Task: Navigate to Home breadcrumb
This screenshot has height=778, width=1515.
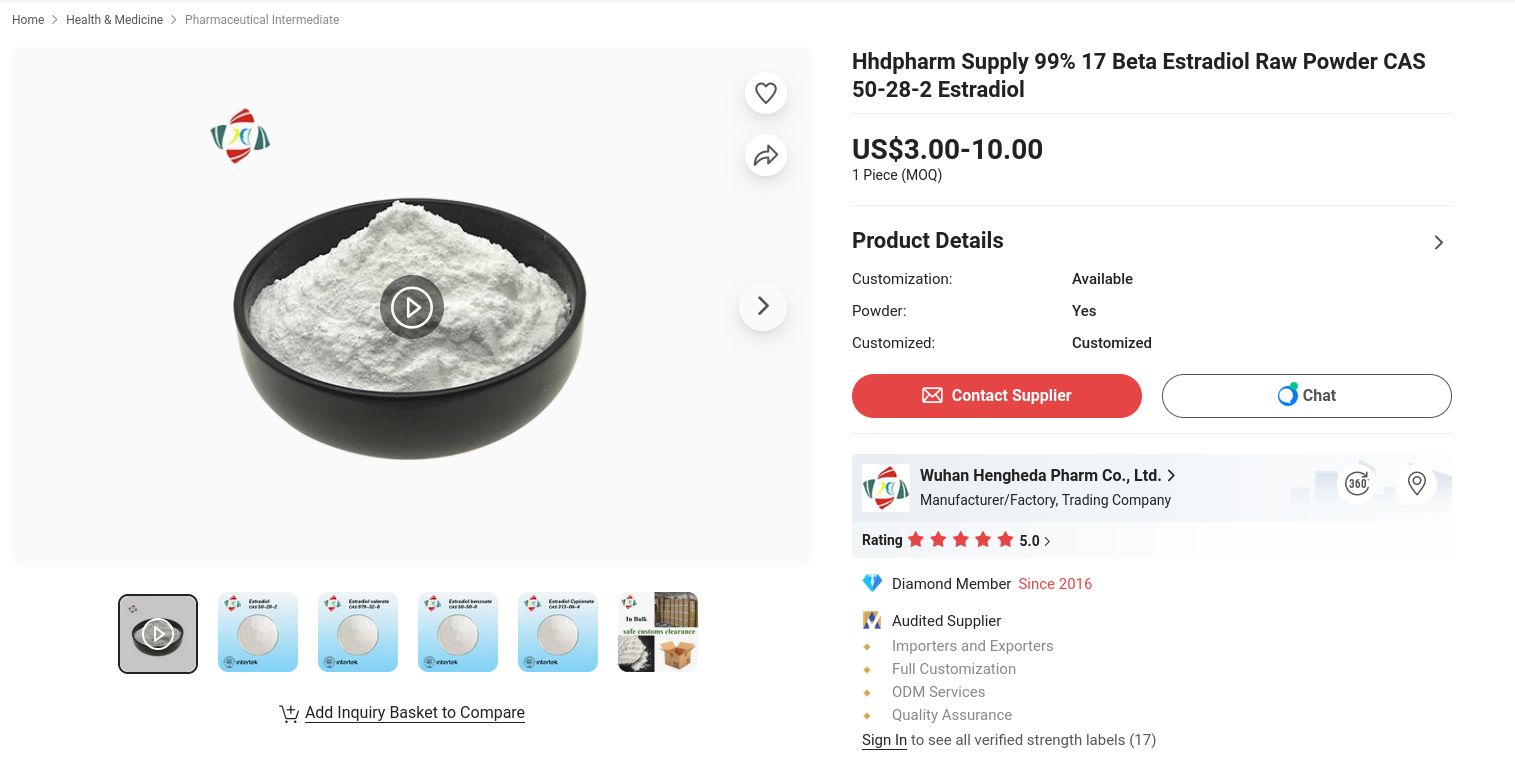Action: point(28,20)
